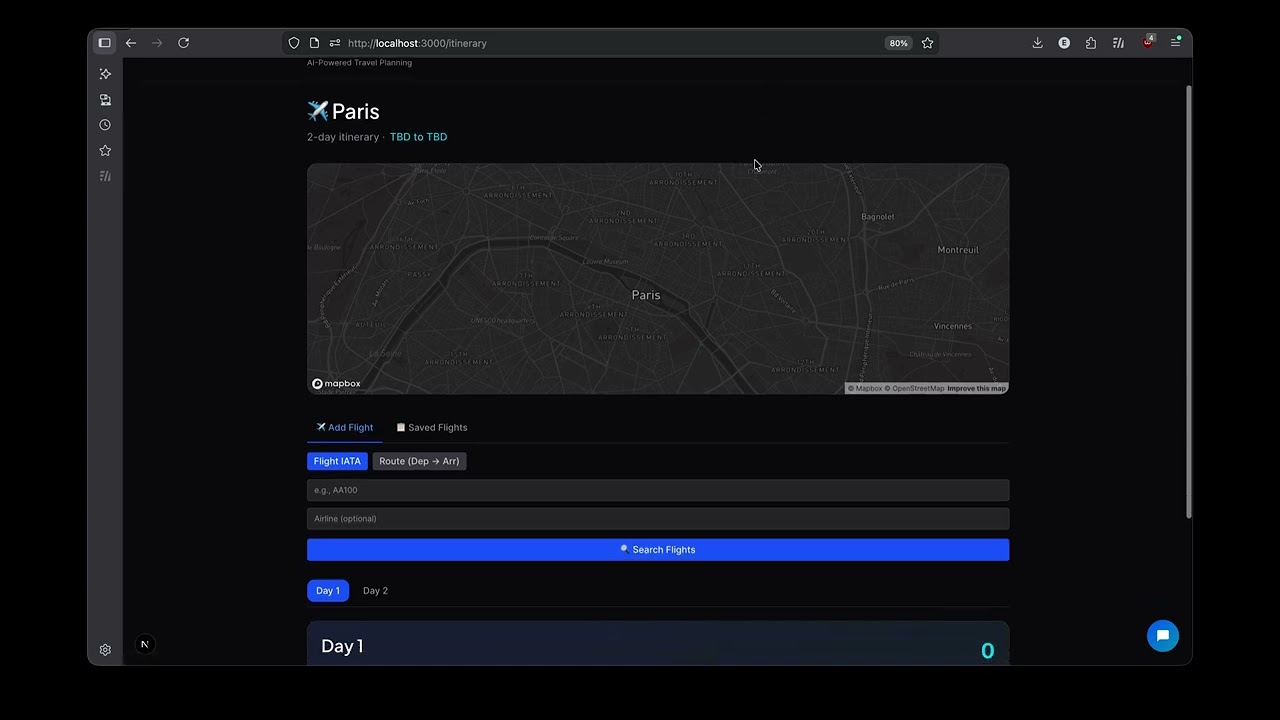The image size is (1280, 720).
Task: Click the Mapbox logo on map
Action: pyautogui.click(x=336, y=384)
